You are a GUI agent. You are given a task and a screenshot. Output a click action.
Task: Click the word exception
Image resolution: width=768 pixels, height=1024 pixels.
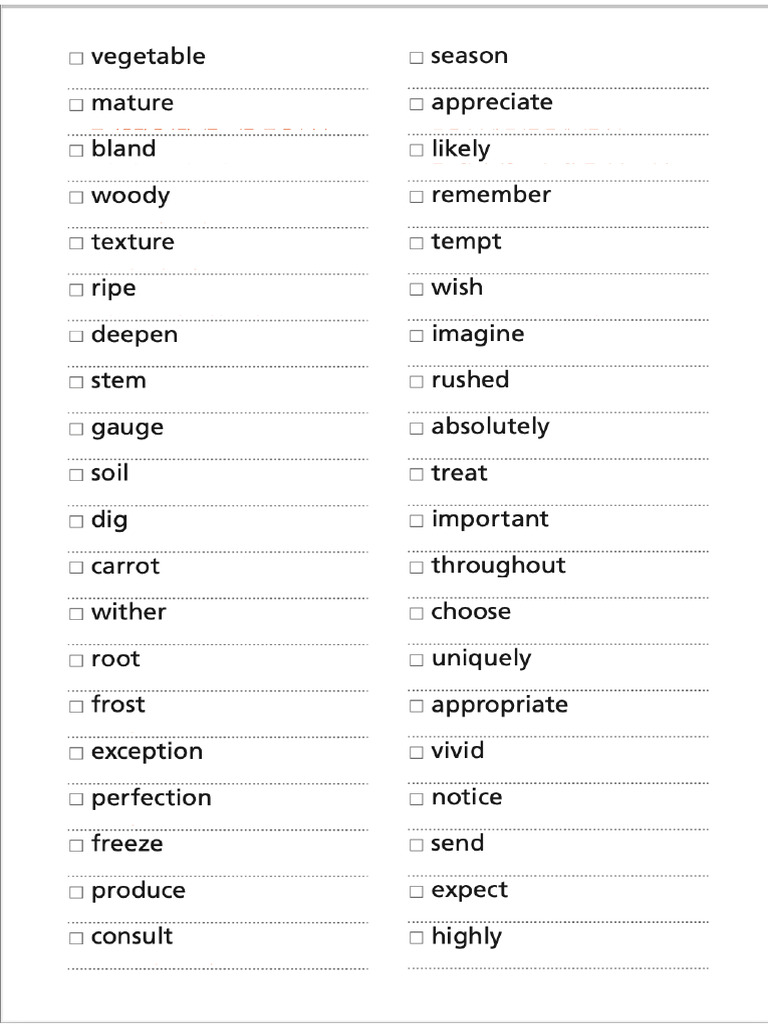coord(147,752)
